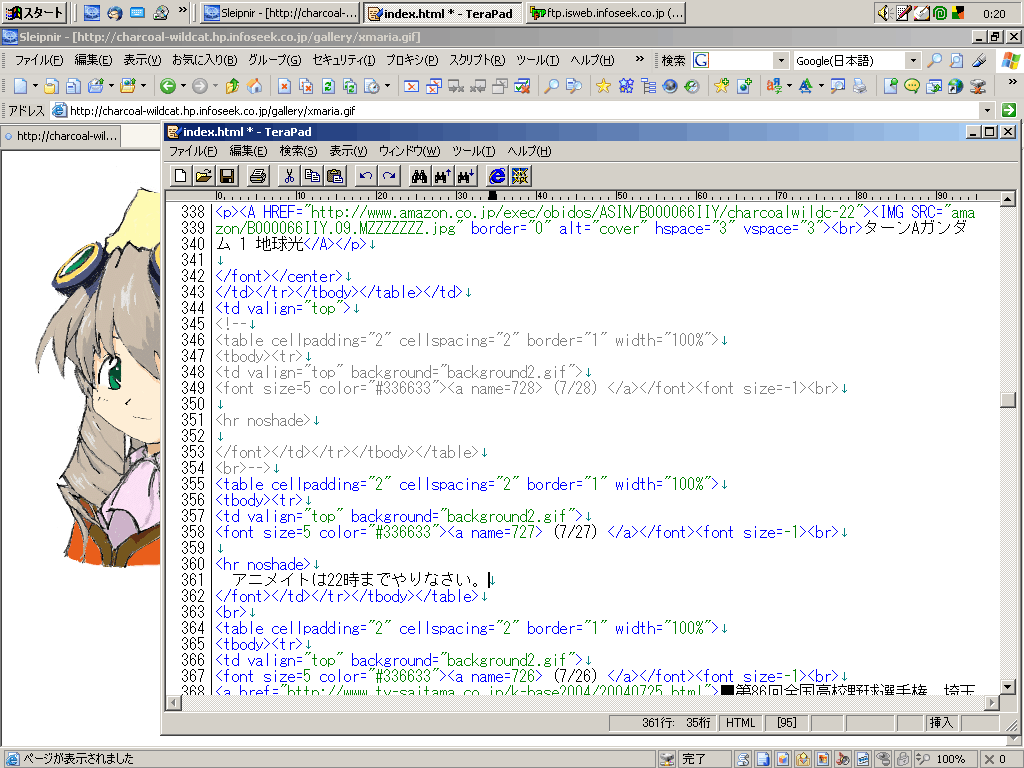Click the スタート button on the taskbar
Viewport: 1024px width, 768px height.
coord(36,13)
